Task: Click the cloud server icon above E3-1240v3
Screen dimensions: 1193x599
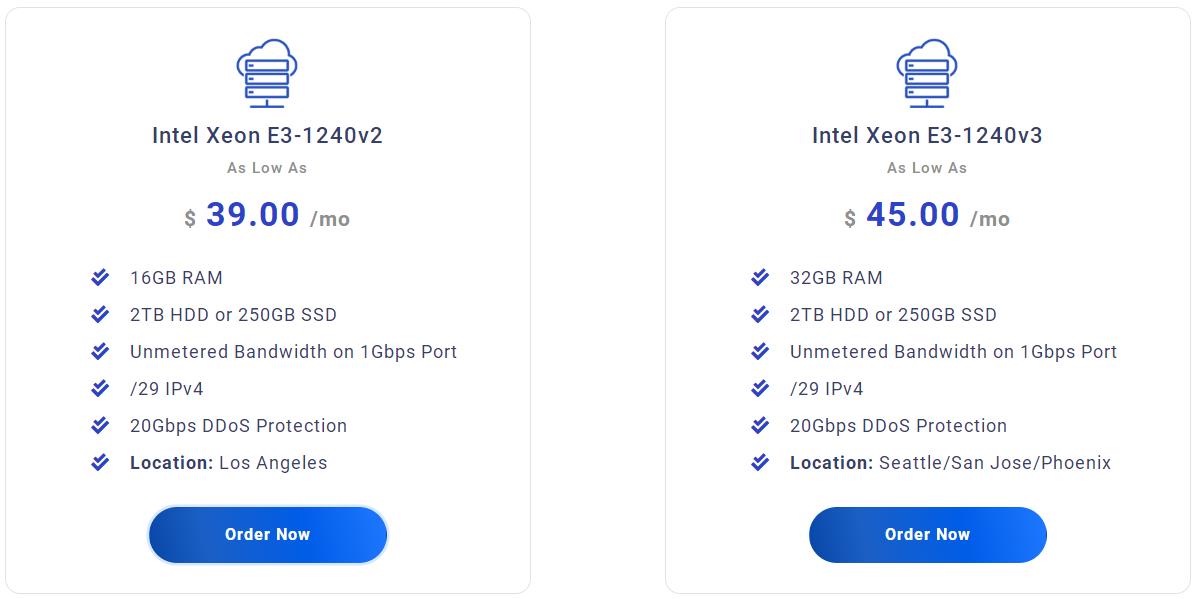Action: (927, 73)
